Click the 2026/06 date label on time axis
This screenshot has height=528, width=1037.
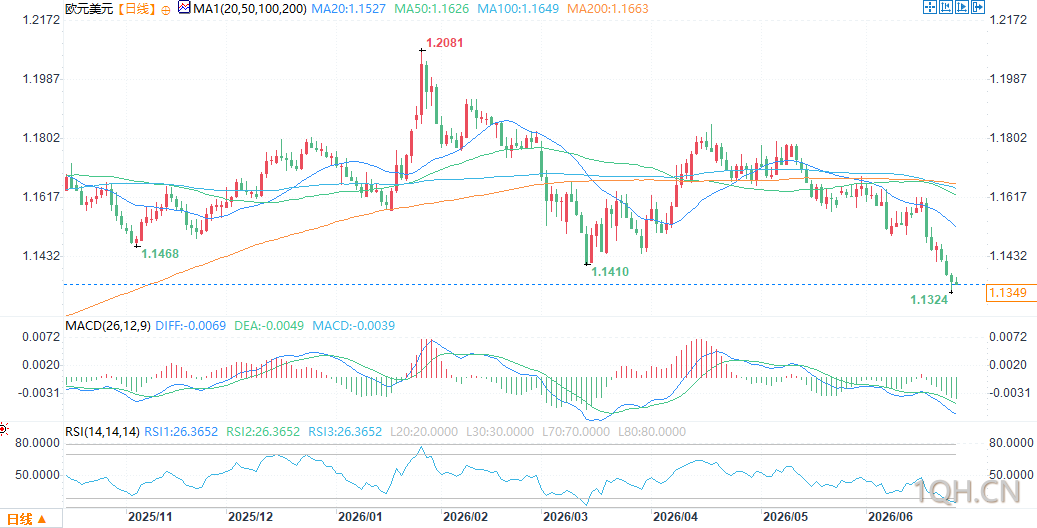[x=891, y=515]
